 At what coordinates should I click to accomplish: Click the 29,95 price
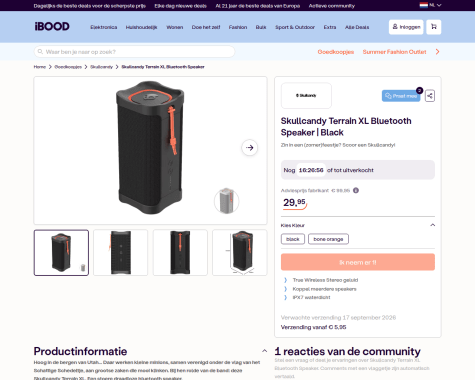[x=294, y=202]
